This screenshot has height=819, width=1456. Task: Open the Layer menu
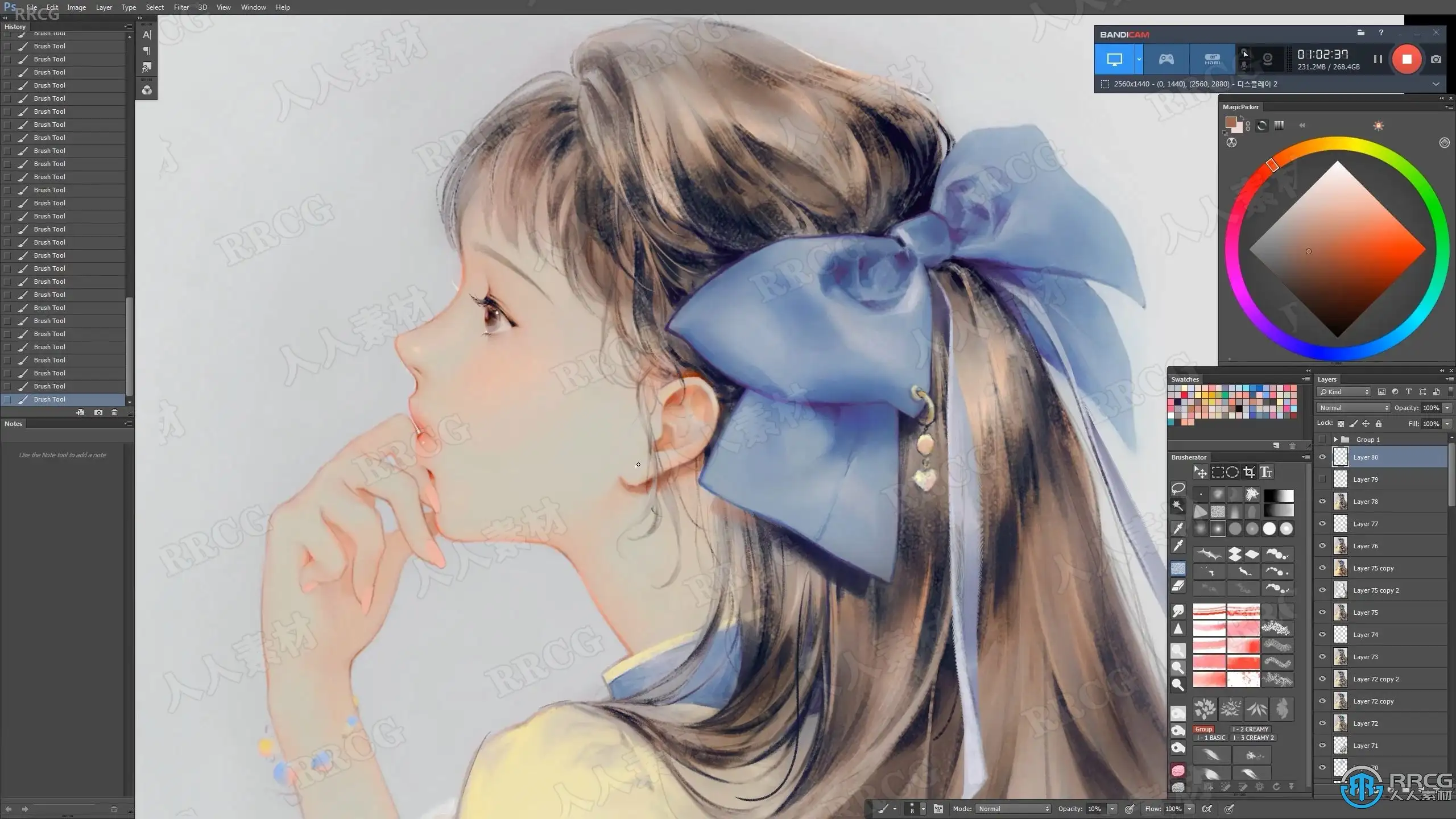(x=104, y=7)
